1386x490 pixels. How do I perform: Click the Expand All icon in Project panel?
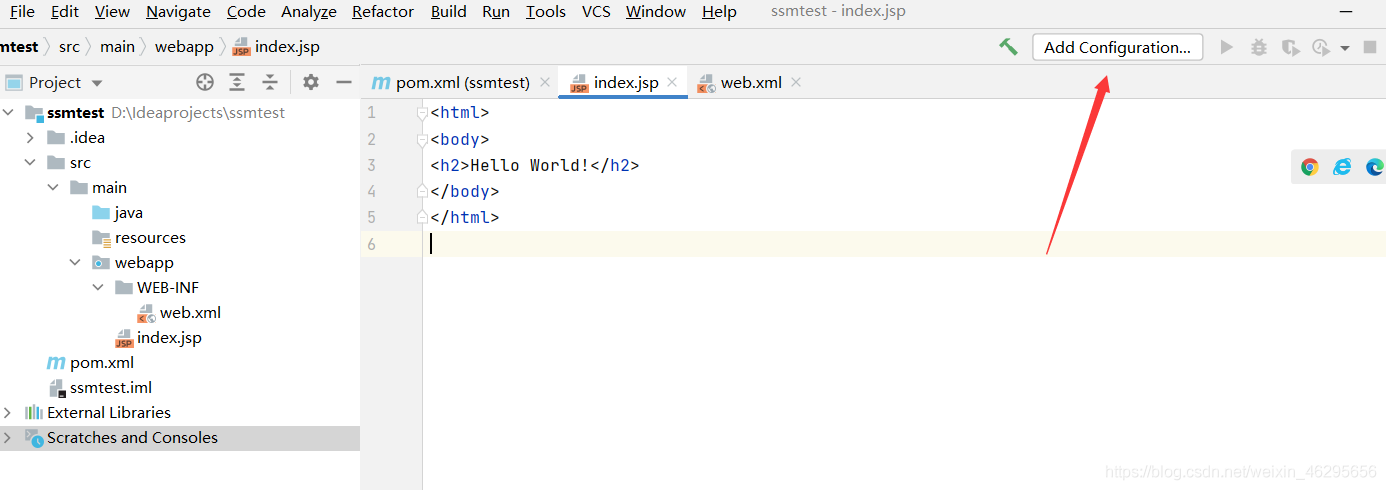237,82
